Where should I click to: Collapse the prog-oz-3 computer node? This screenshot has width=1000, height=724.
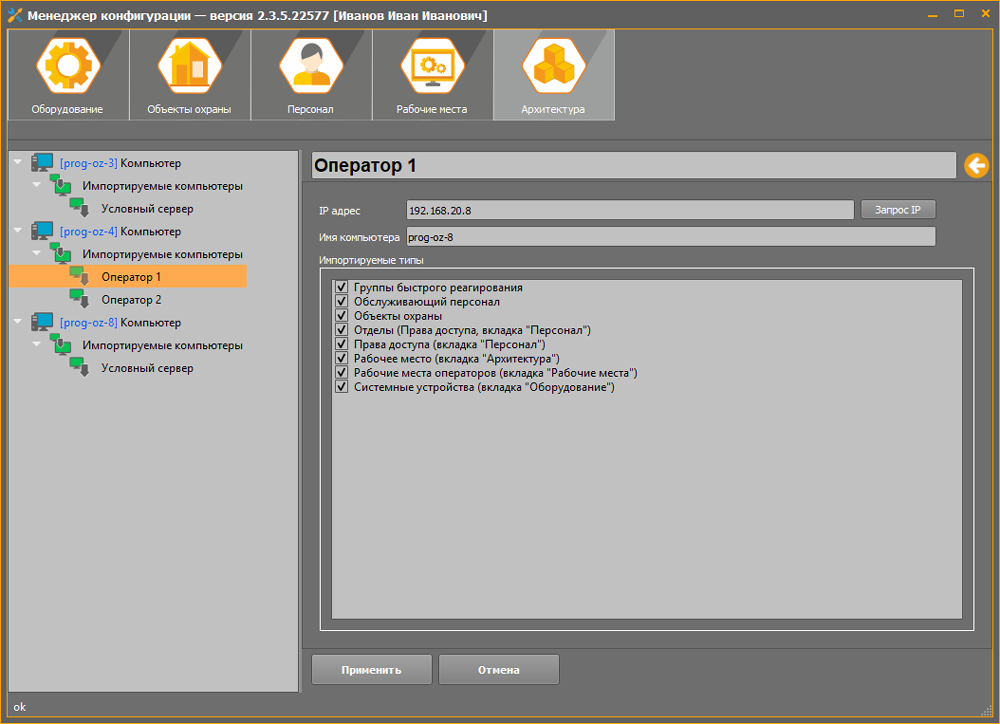coord(18,163)
